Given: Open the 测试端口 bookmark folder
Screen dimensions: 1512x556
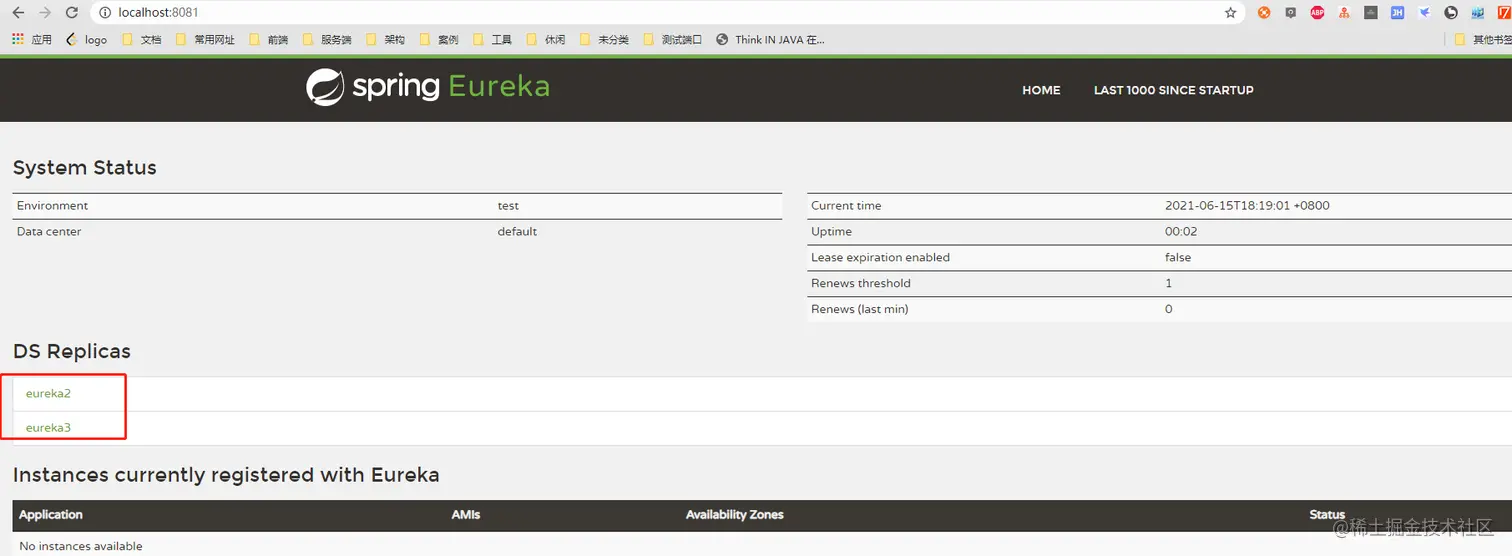Looking at the screenshot, I should click(672, 40).
